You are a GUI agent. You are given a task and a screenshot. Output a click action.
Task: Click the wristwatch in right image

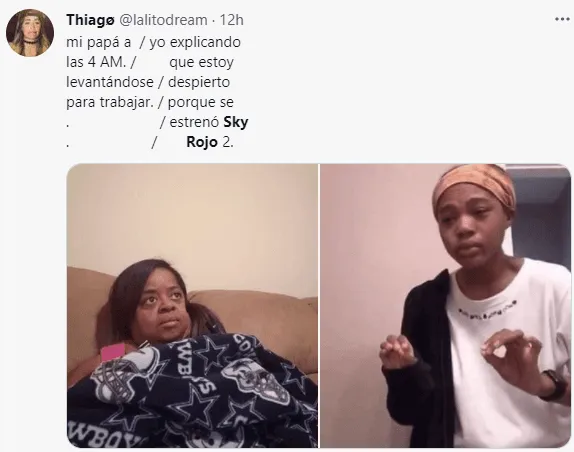point(553,385)
